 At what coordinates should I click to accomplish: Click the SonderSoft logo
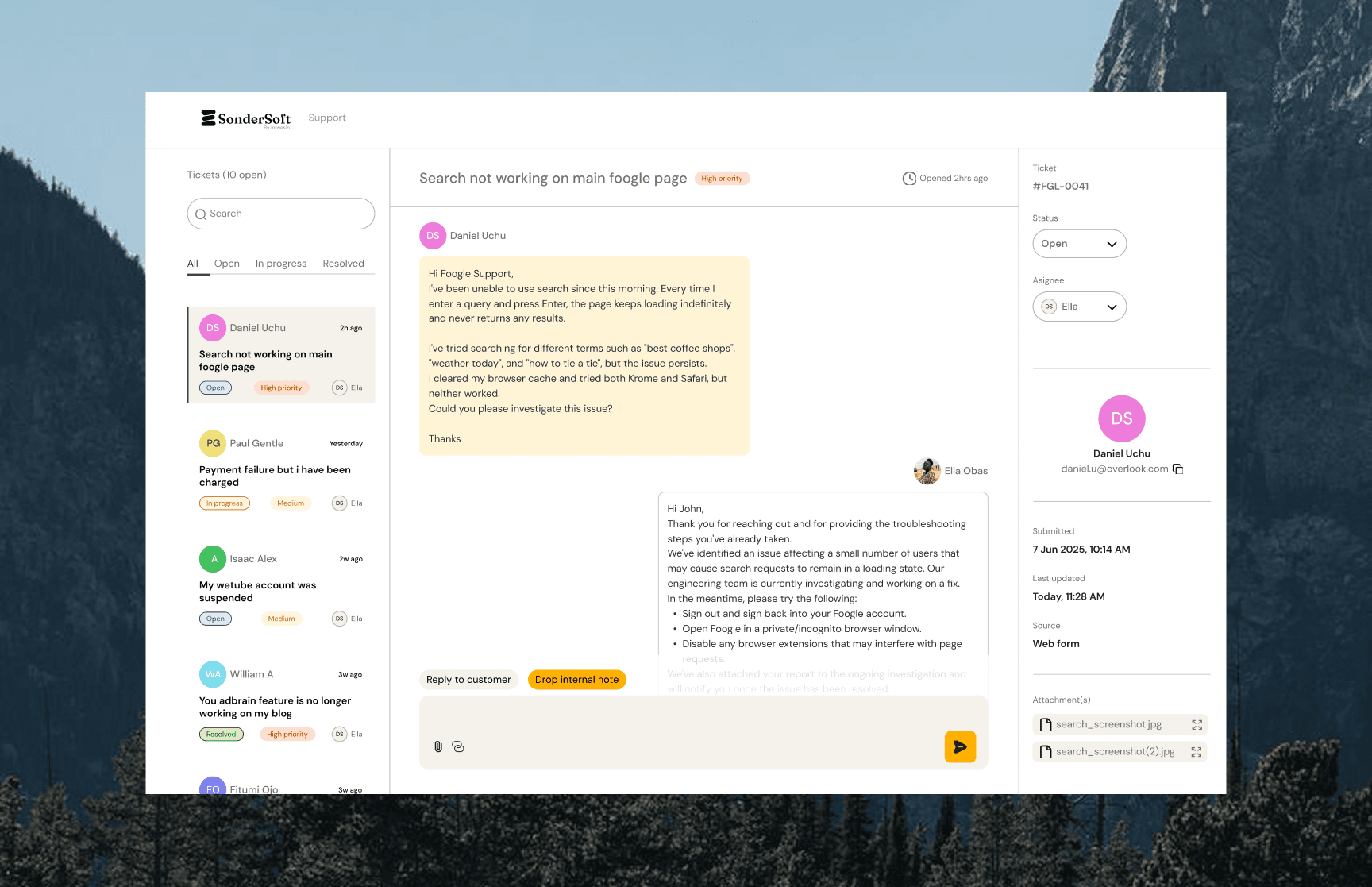click(x=245, y=119)
